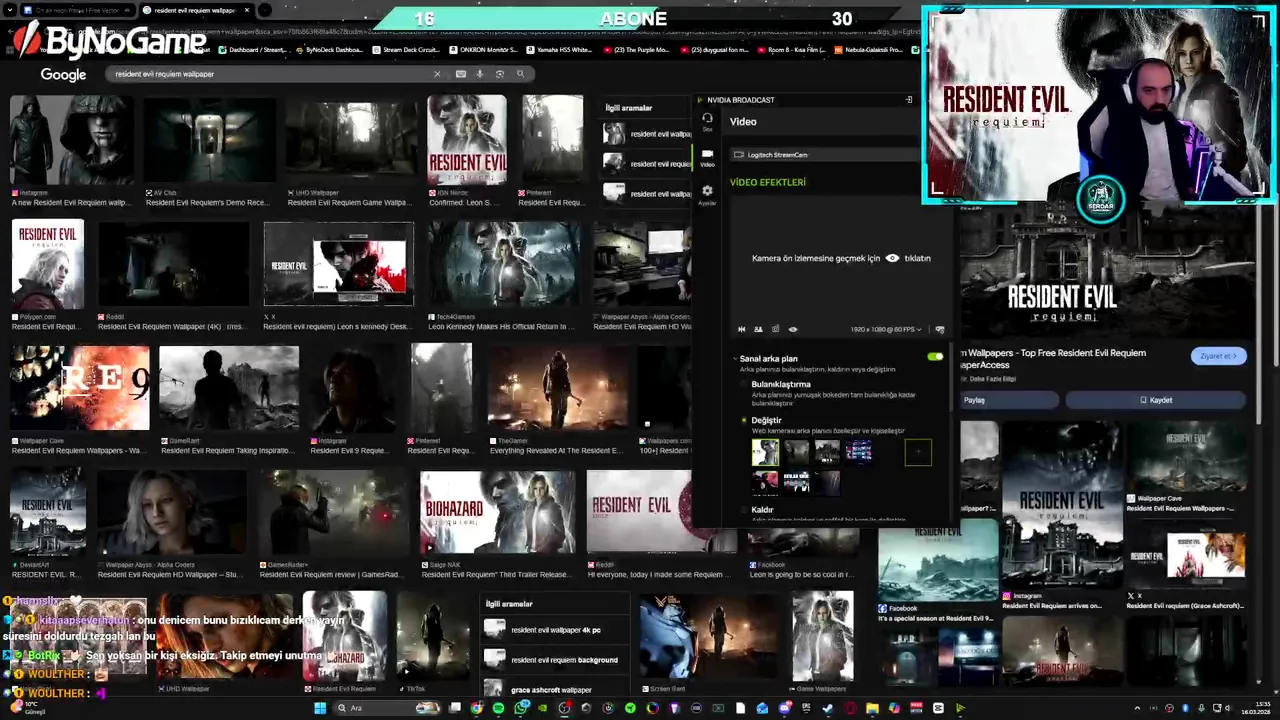
Task: Click the small eye icon in preview toolbar
Action: pos(793,329)
